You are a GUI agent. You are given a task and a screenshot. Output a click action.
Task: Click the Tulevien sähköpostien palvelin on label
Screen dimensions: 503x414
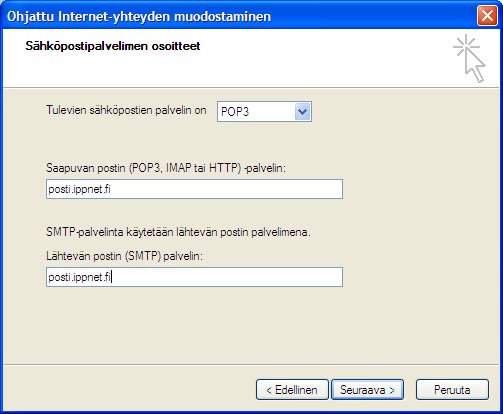point(126,110)
